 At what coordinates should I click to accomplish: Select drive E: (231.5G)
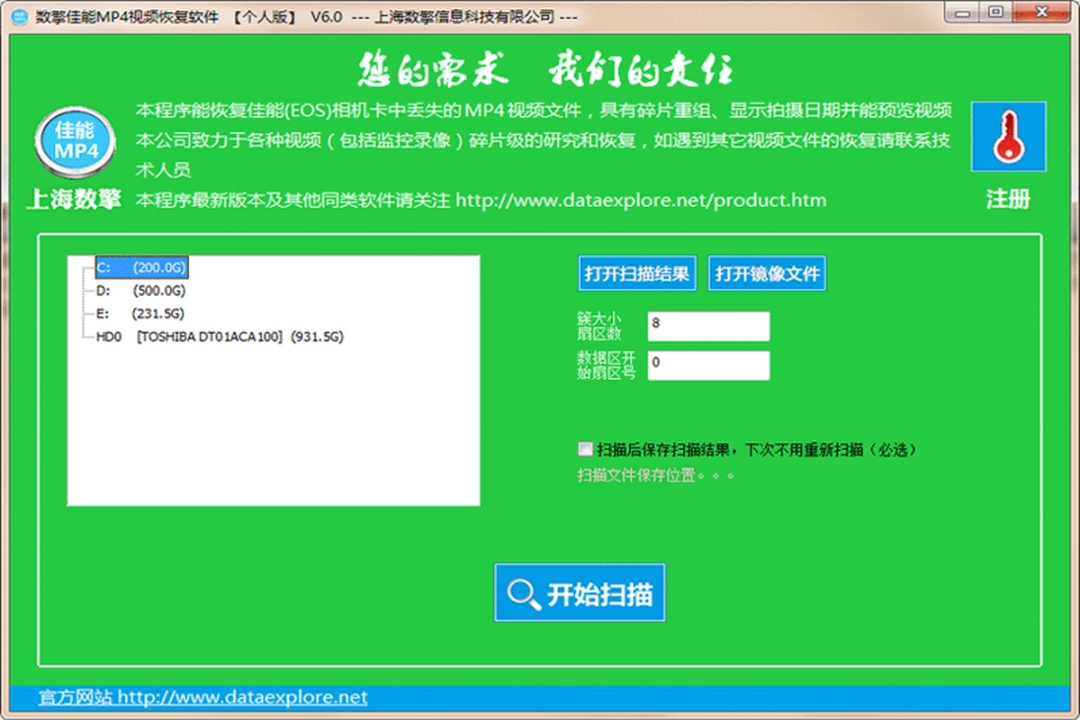pyautogui.click(x=140, y=314)
